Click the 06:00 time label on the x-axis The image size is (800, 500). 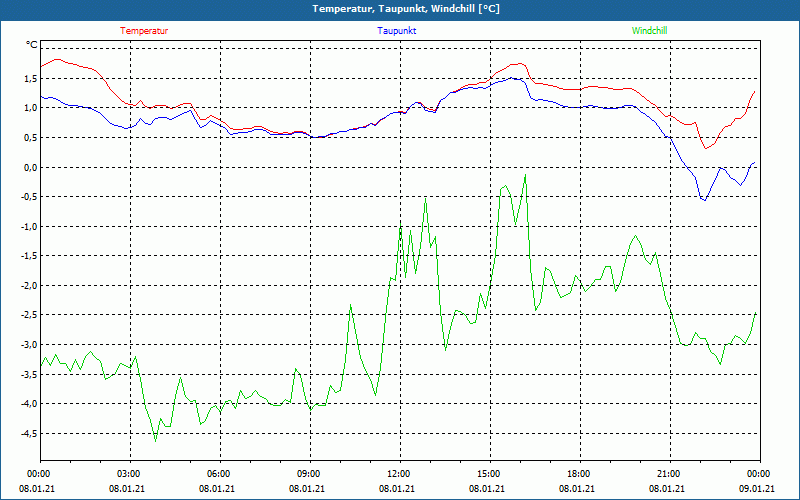217,474
